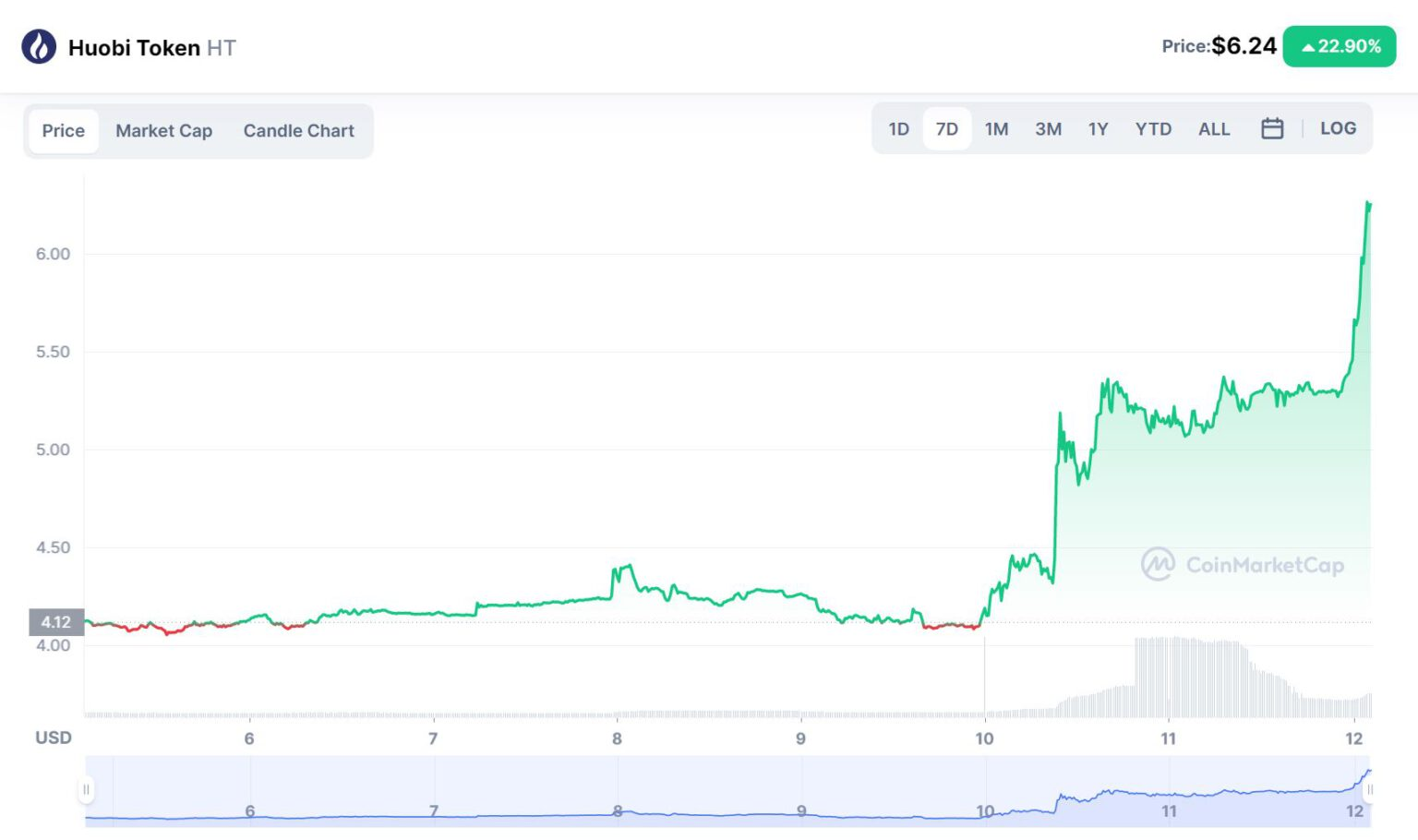The image size is (1418, 840).
Task: Select the 1Y time range
Action: (1098, 129)
